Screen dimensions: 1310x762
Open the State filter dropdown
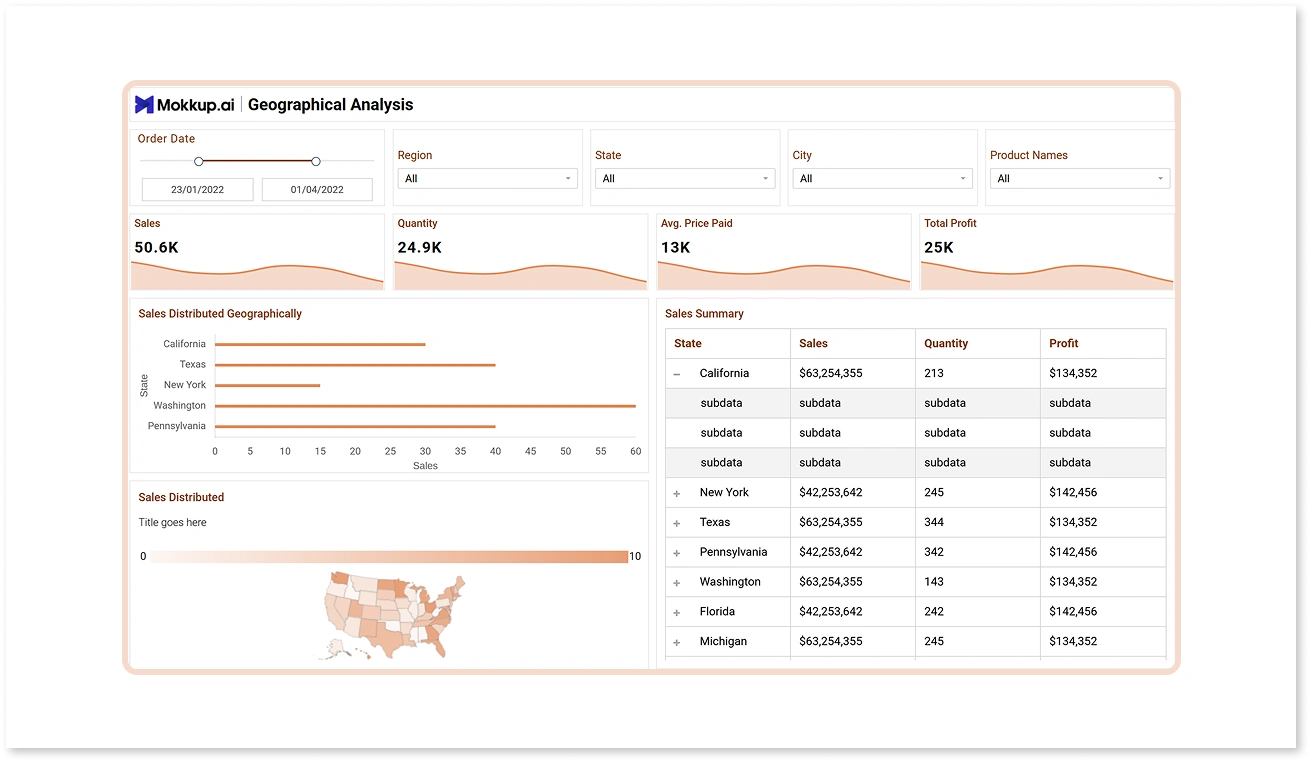[x=684, y=179]
